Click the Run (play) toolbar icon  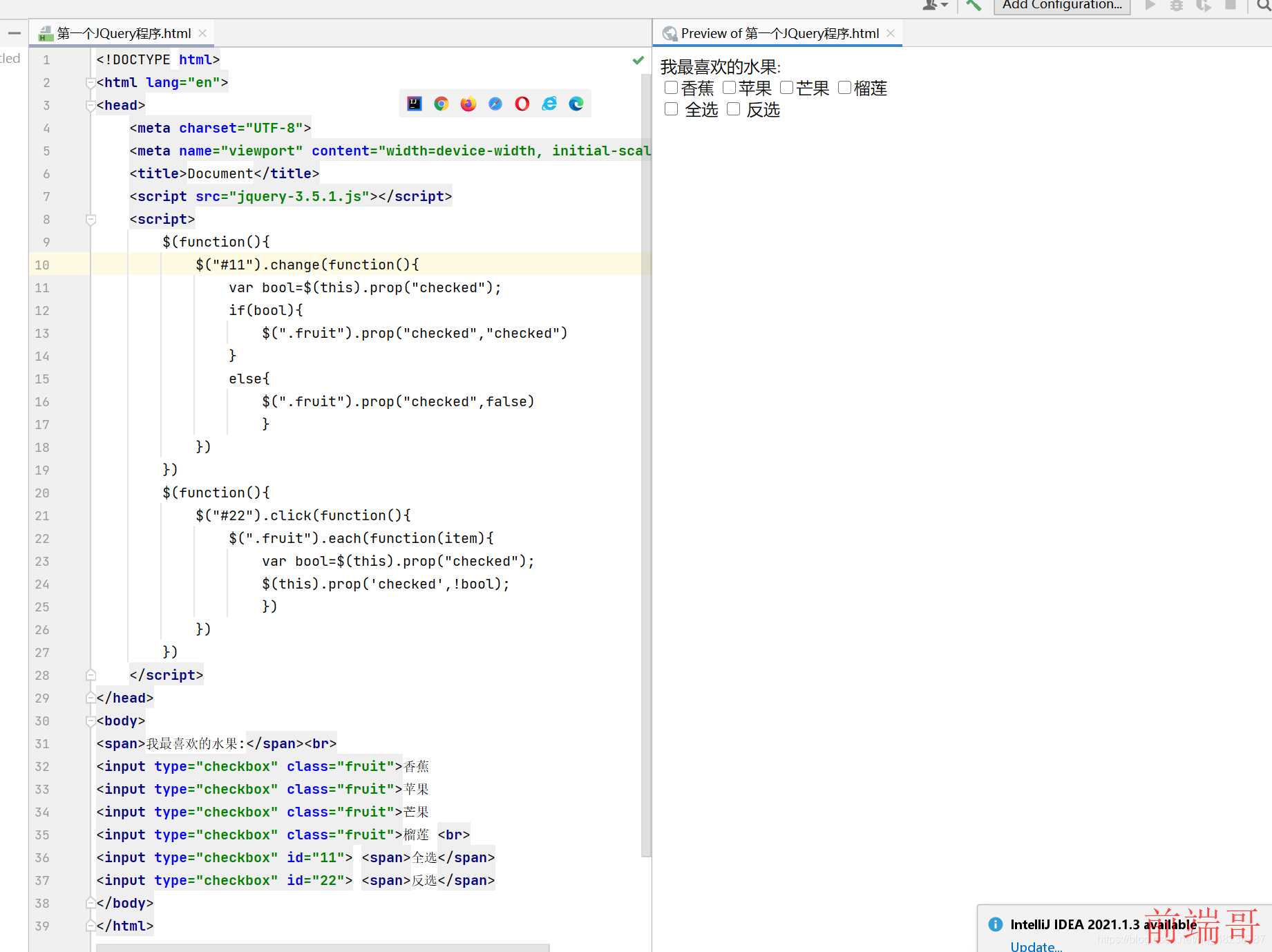(1150, 6)
